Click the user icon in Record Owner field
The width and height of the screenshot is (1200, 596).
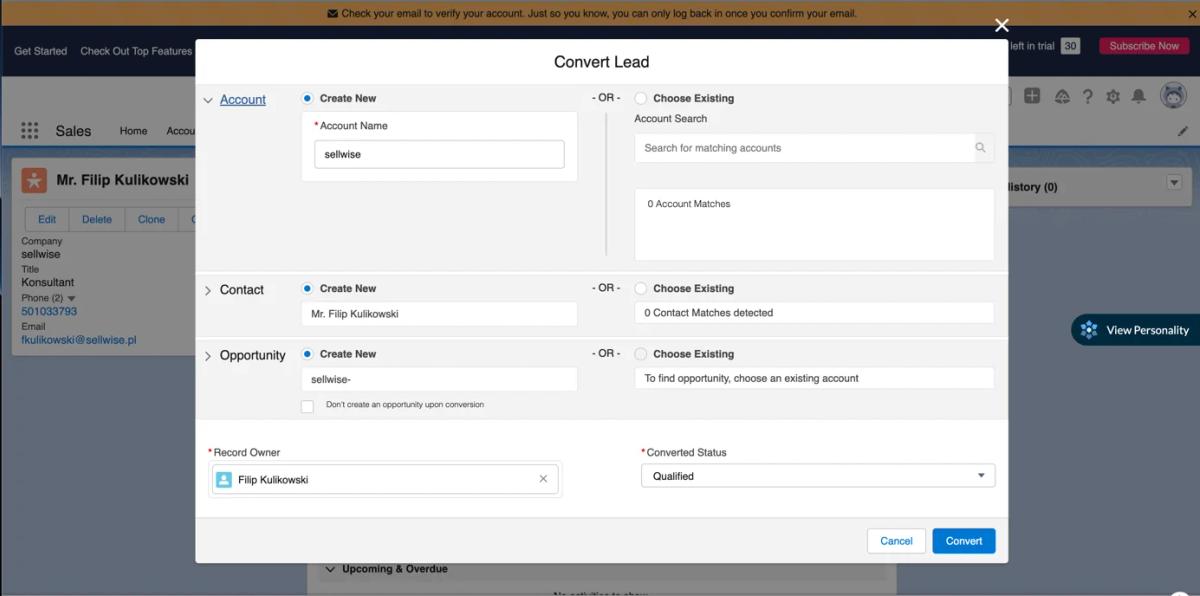[x=224, y=479]
